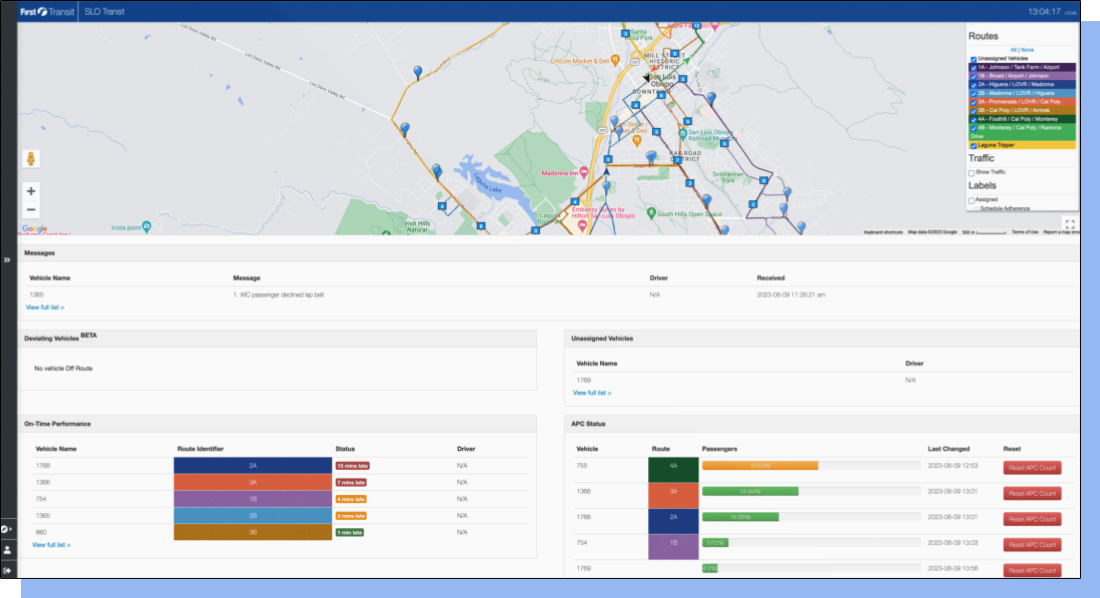This screenshot has height=598, width=1100.
Task: Zoom out the map with minus button
Action: click(31, 209)
